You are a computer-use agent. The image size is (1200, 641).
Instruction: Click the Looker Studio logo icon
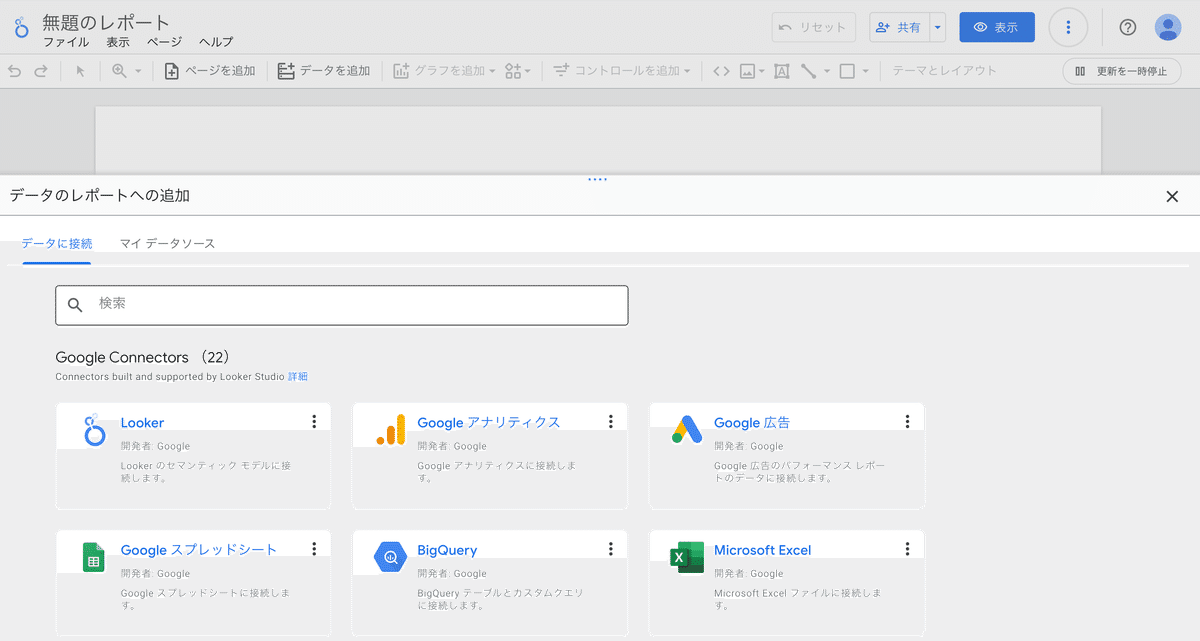[x=22, y=27]
